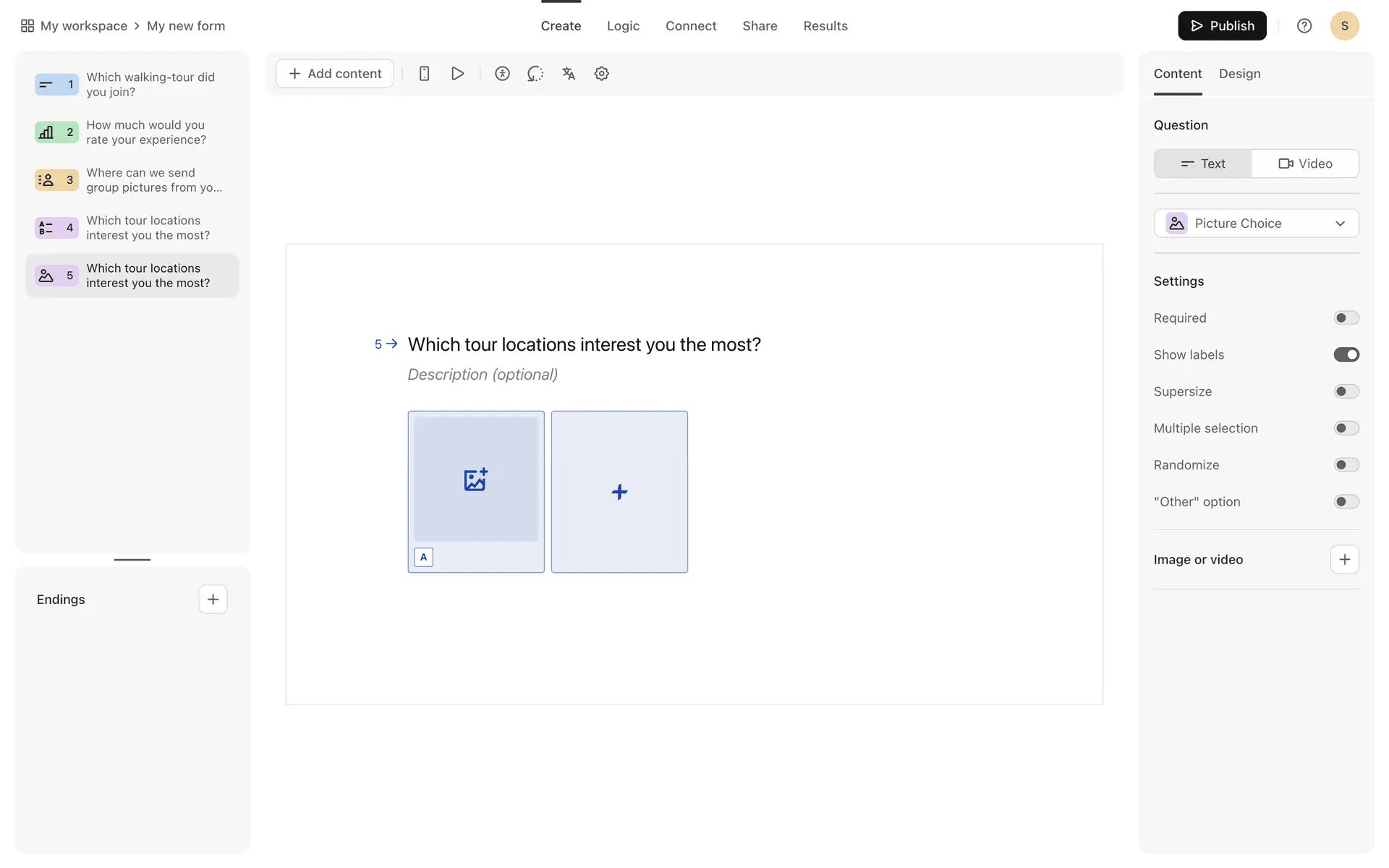Open mobile preview device icon
The width and height of the screenshot is (1389, 868).
425,74
